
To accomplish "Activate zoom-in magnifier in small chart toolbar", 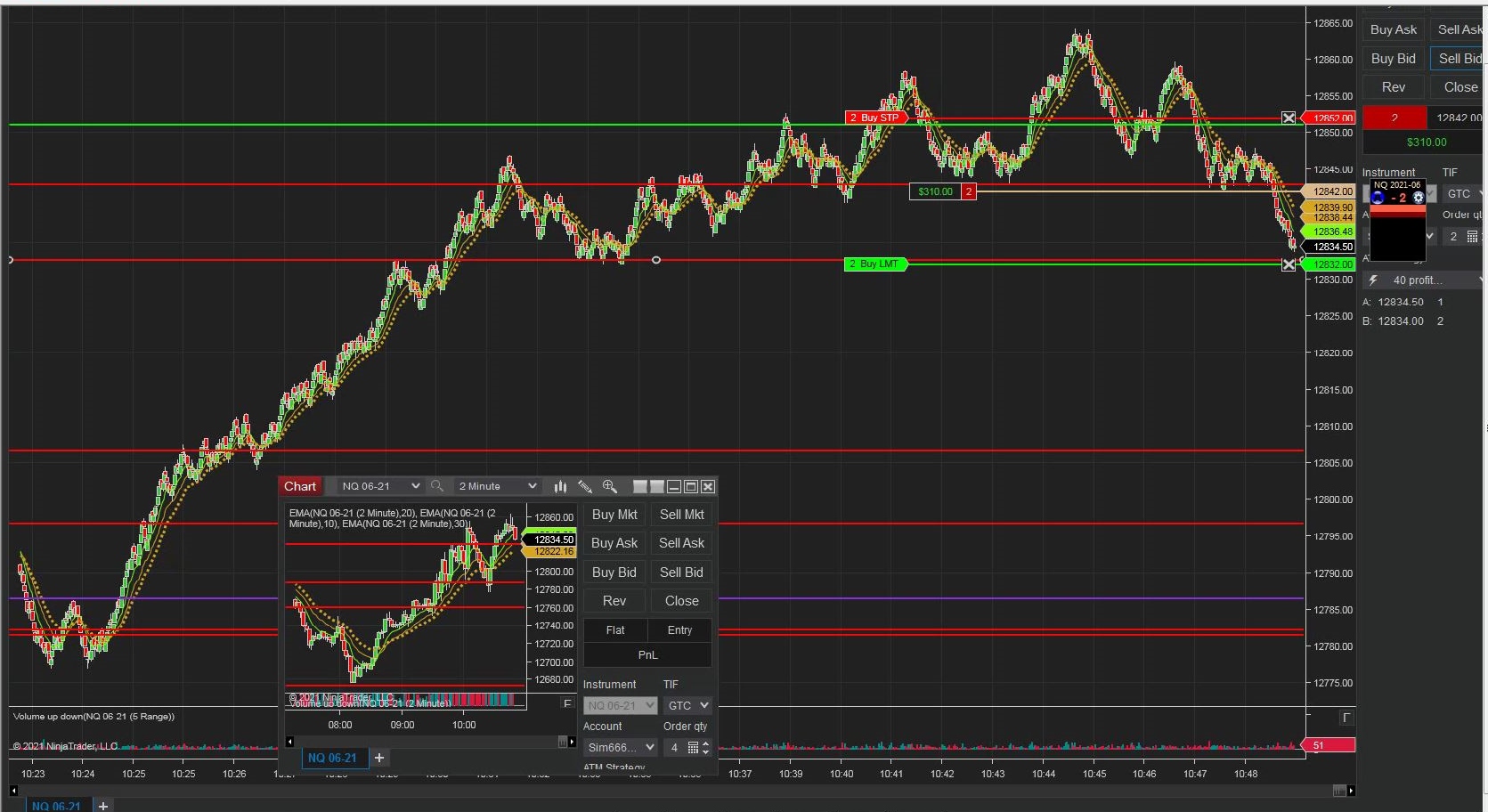I will coord(610,486).
